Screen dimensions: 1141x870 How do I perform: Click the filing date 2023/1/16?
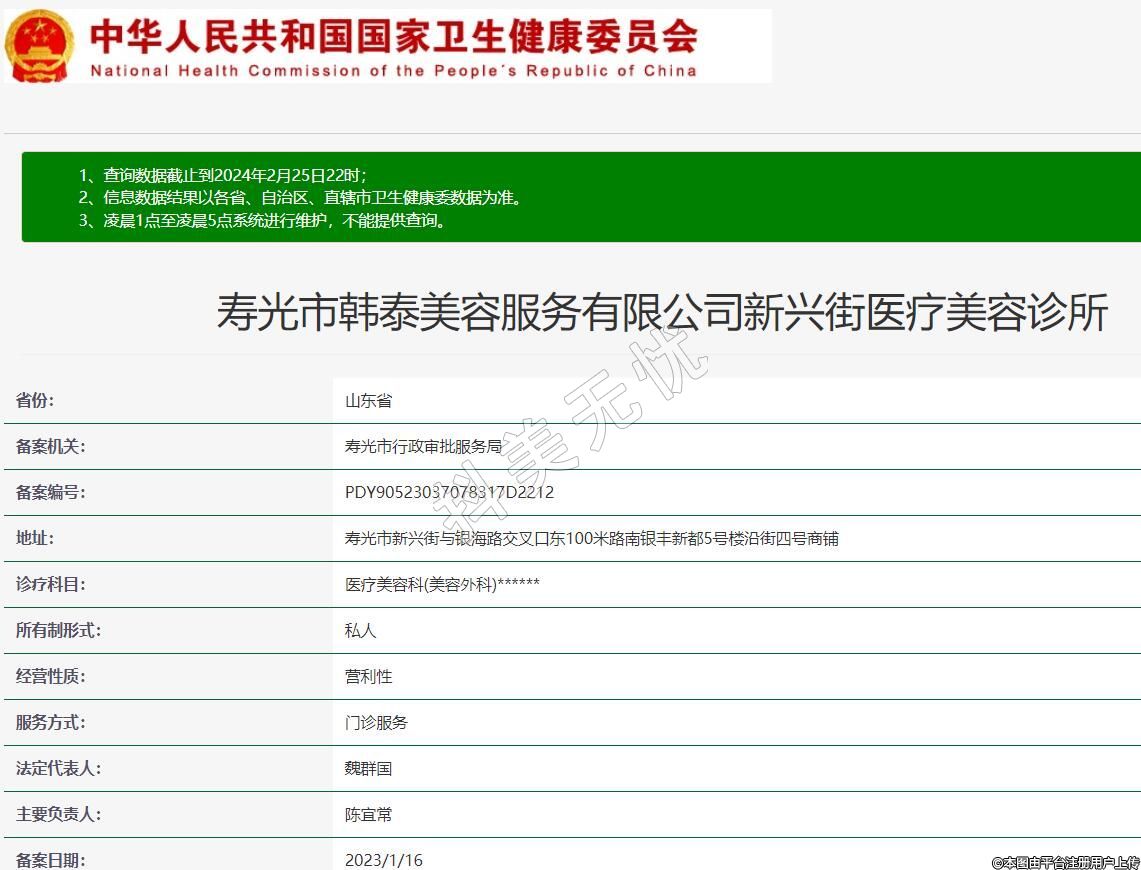(383, 860)
